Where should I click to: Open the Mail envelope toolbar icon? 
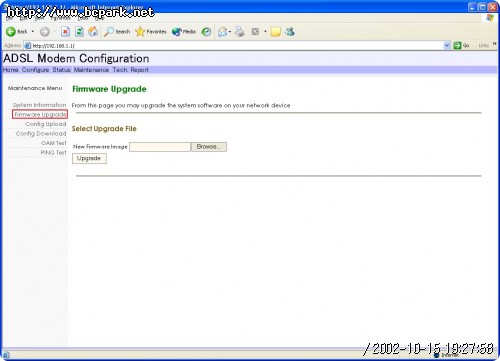click(223, 32)
